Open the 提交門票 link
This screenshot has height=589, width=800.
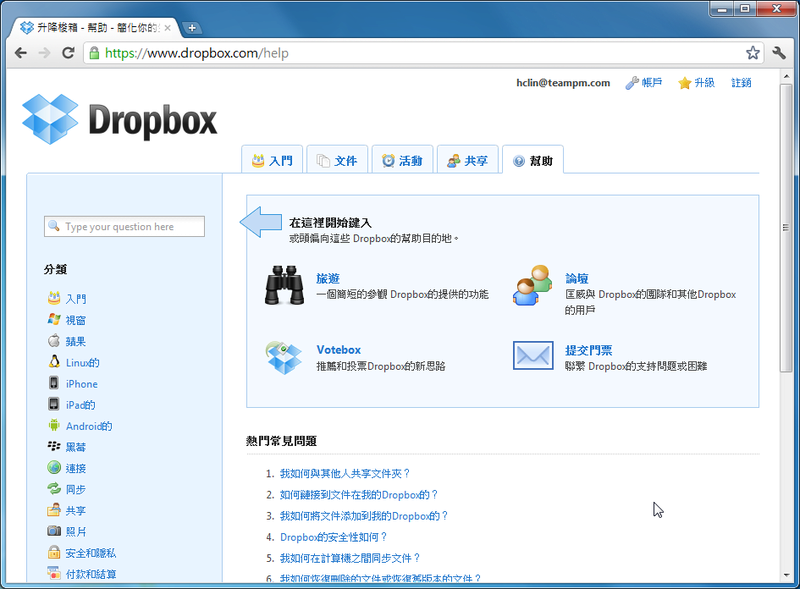pyautogui.click(x=588, y=350)
